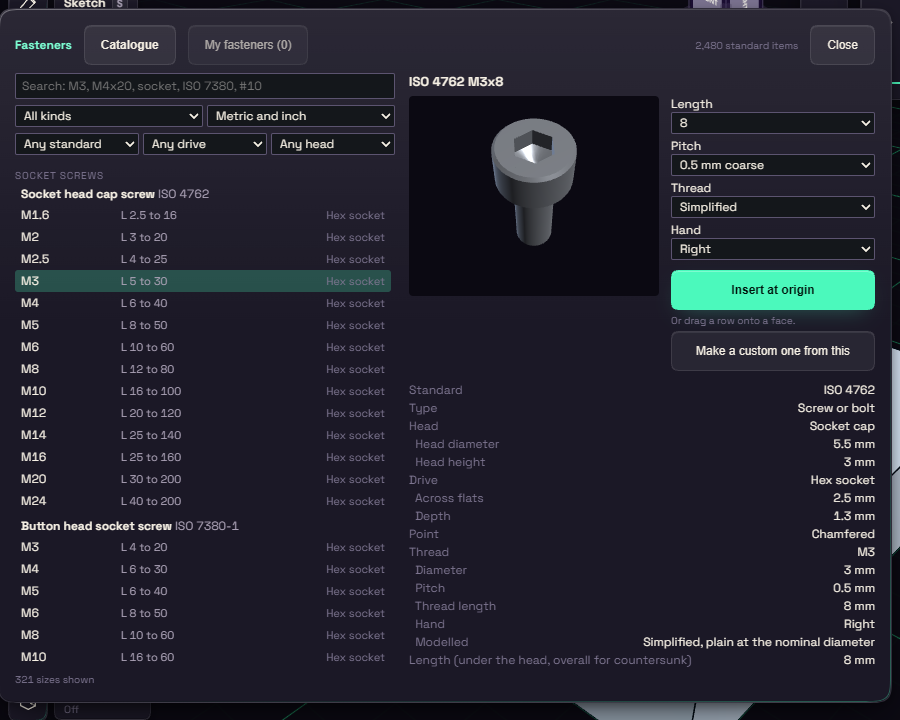Select the M2 row with L 3 to 20
The image size is (900, 720).
click(203, 237)
